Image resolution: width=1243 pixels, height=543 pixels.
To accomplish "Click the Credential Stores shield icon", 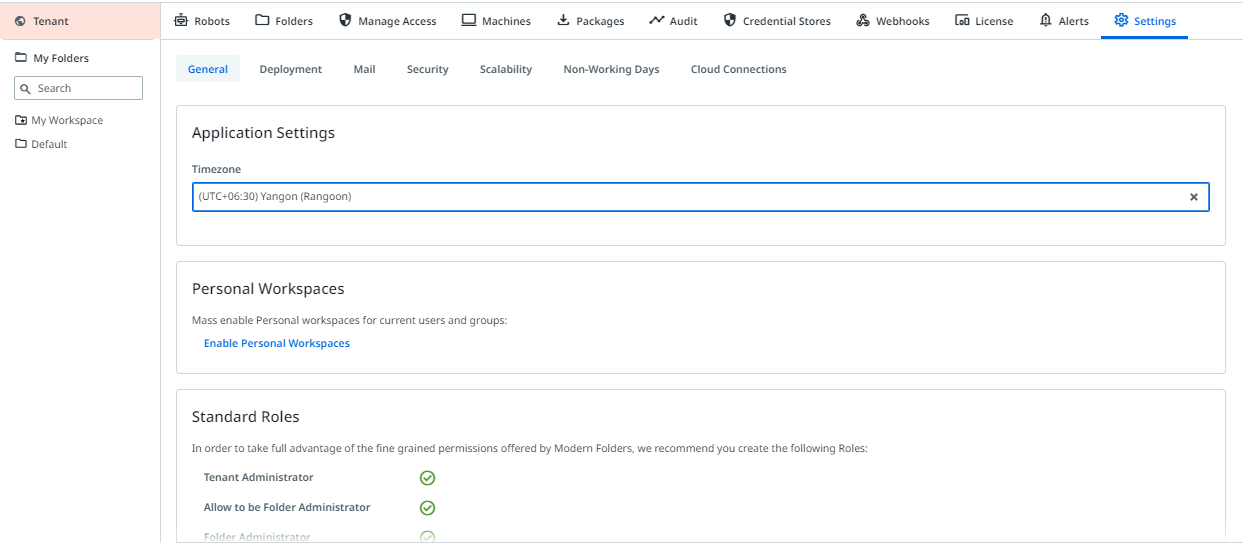I will point(730,20).
